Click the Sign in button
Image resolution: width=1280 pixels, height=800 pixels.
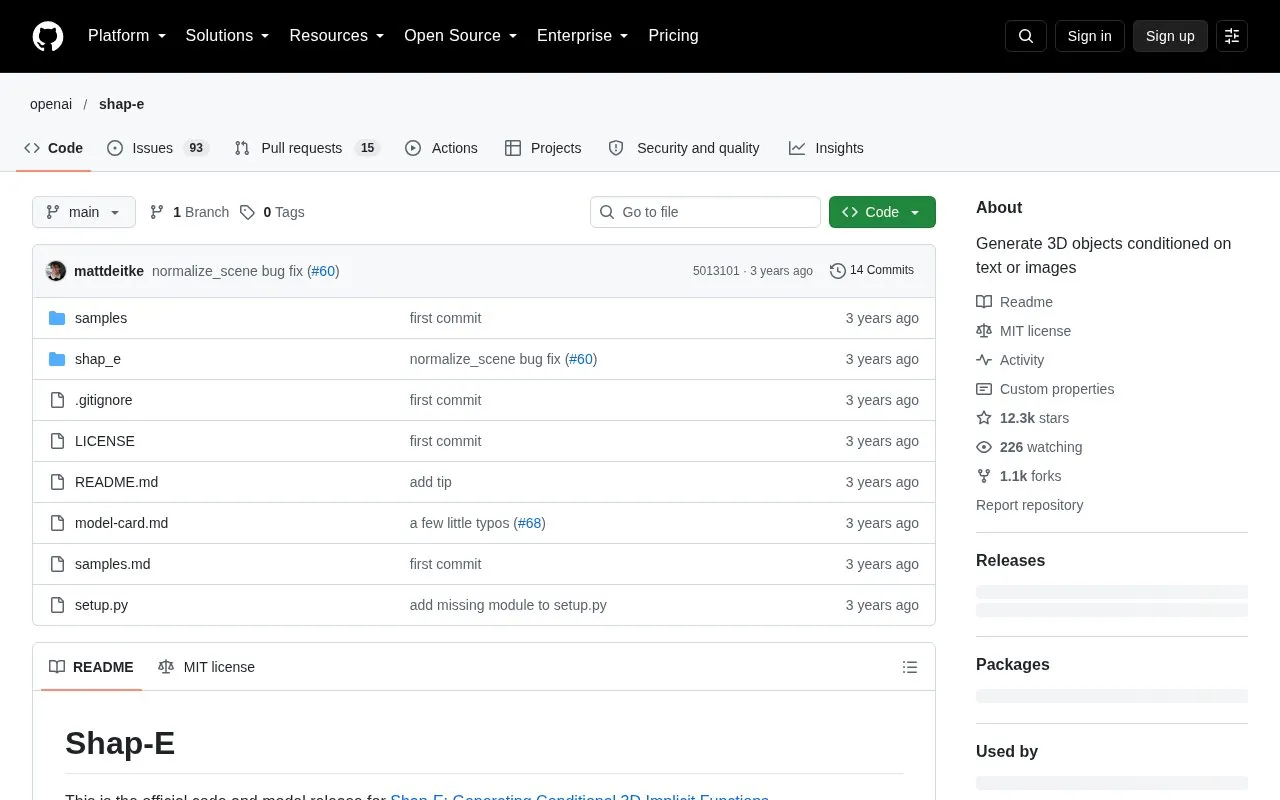pos(1089,36)
